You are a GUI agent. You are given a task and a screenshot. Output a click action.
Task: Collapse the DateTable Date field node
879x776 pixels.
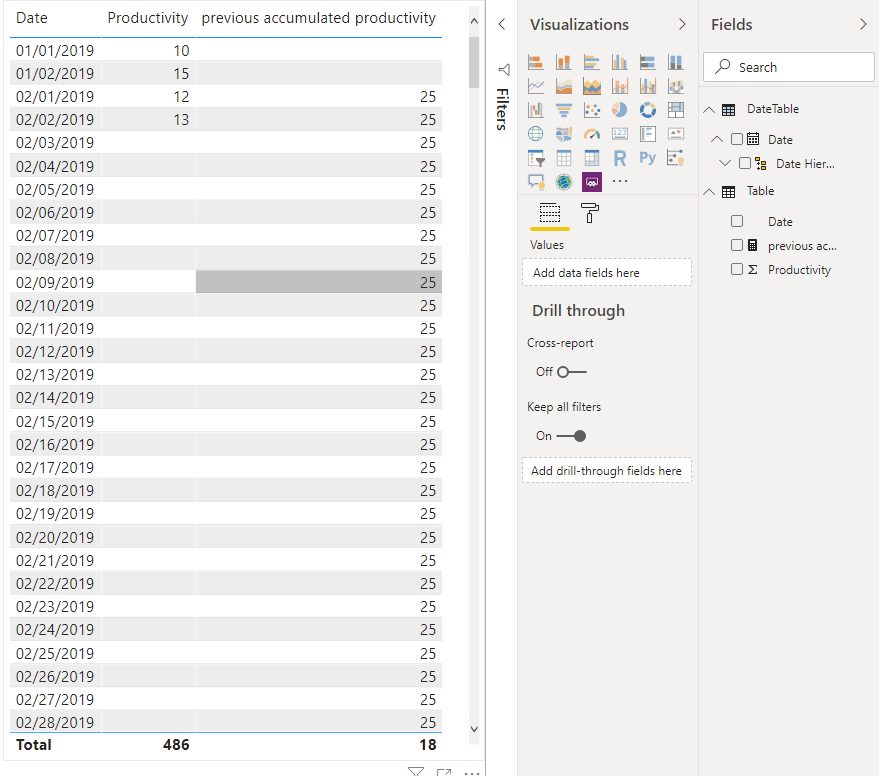pyautogui.click(x=717, y=139)
